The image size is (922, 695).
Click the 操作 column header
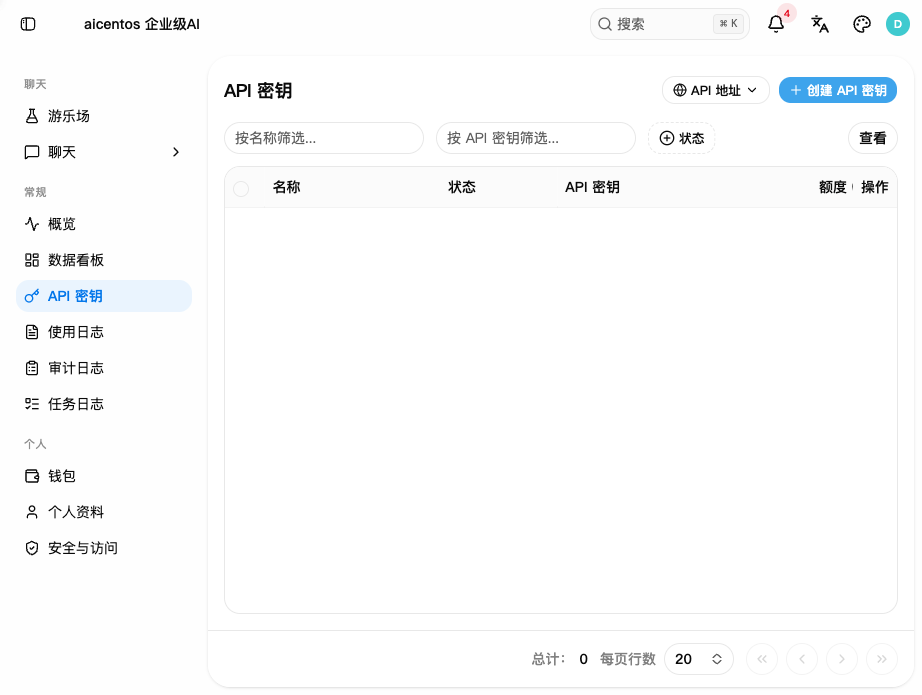click(874, 188)
